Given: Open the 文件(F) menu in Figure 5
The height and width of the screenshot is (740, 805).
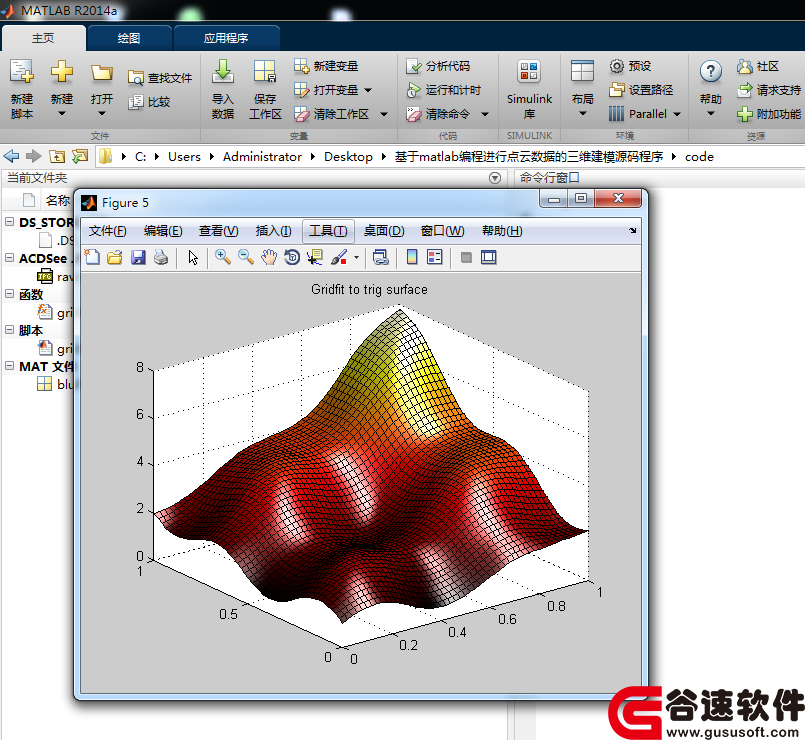Looking at the screenshot, I should point(107,231).
